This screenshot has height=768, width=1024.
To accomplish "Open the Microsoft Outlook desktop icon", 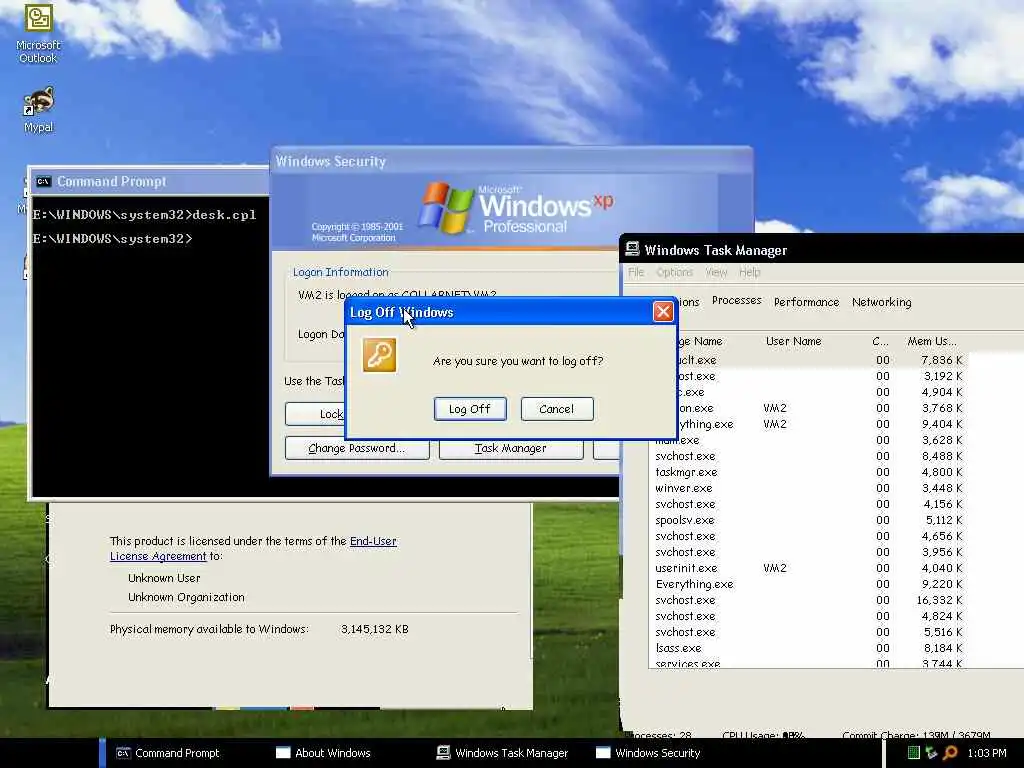I will pyautogui.click(x=38, y=34).
